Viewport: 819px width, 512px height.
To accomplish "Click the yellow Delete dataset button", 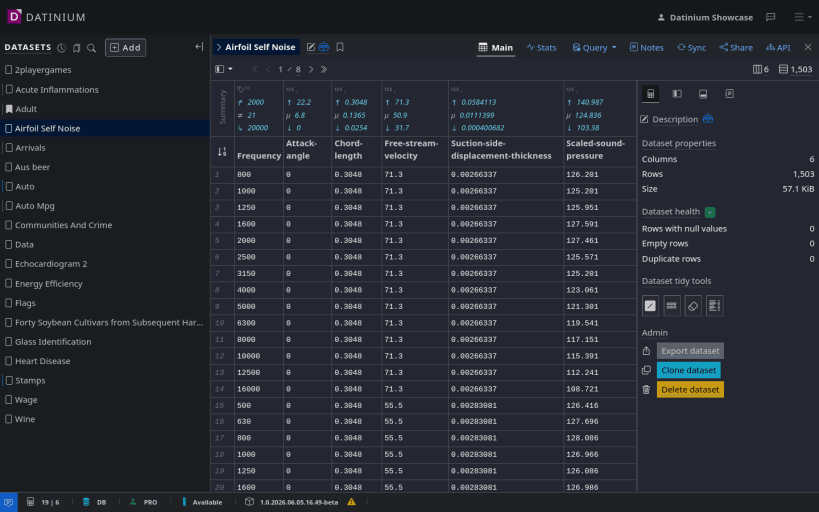I will (x=690, y=389).
